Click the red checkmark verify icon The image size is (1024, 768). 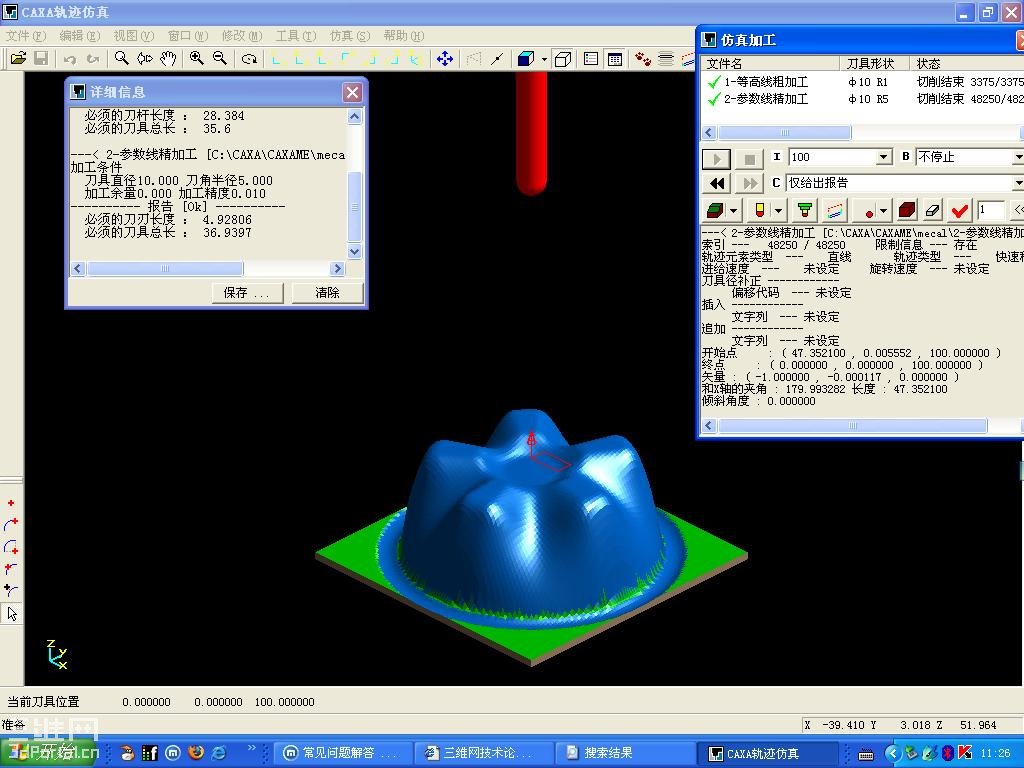click(959, 210)
